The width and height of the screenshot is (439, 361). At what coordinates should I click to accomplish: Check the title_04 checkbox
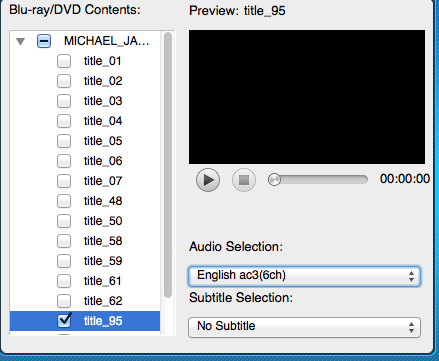[x=64, y=121]
